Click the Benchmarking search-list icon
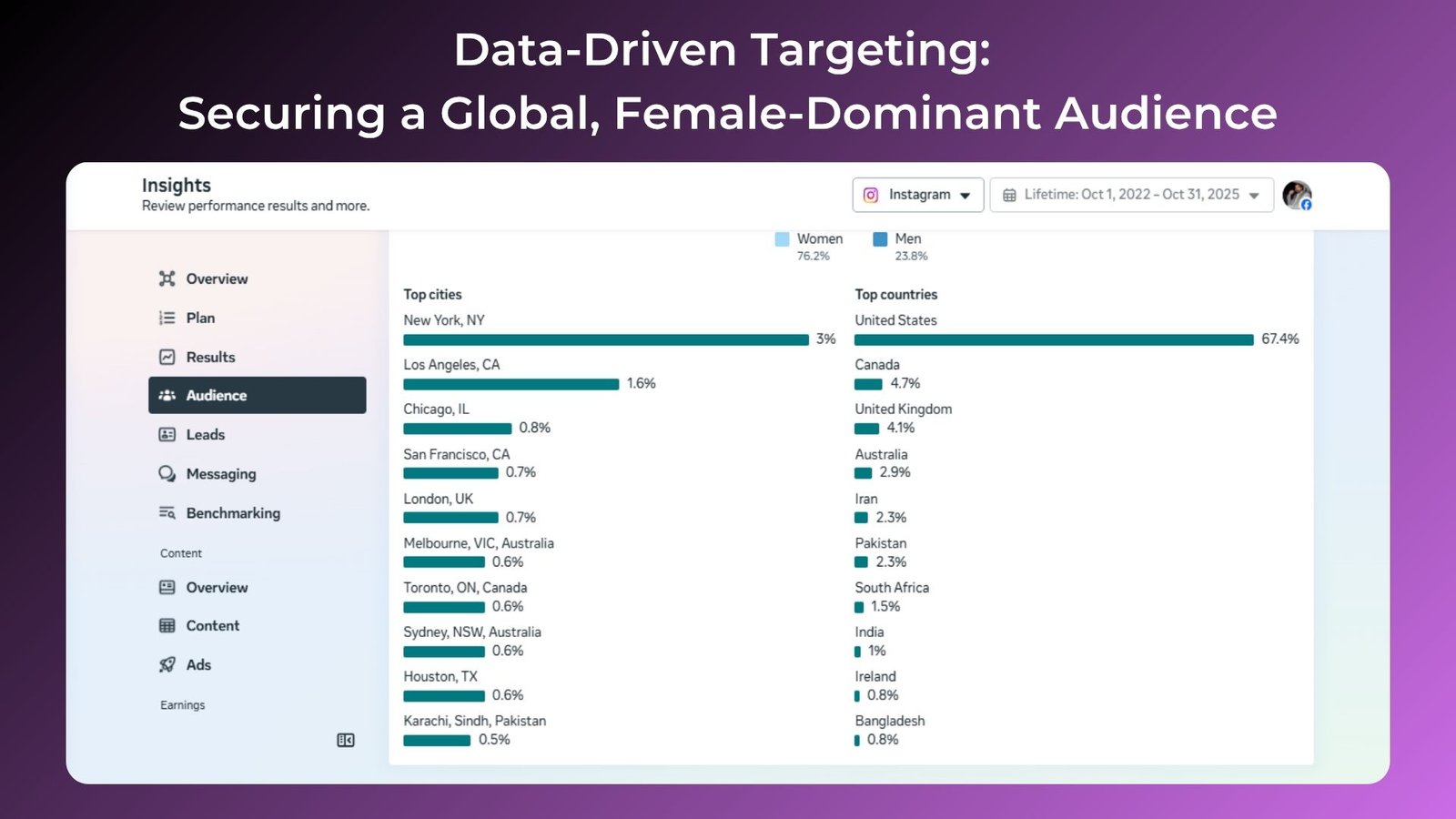The height and width of the screenshot is (819, 1456). 167,513
